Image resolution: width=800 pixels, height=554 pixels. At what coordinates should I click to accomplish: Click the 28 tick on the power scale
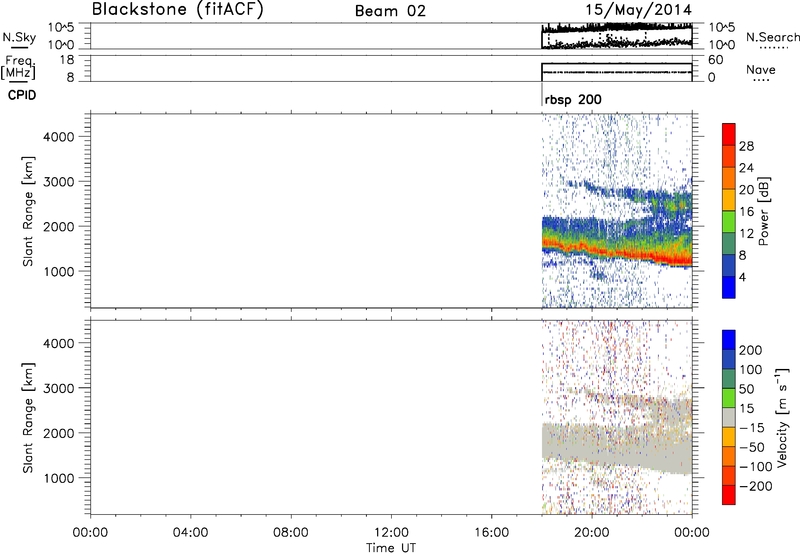pyautogui.click(x=746, y=146)
